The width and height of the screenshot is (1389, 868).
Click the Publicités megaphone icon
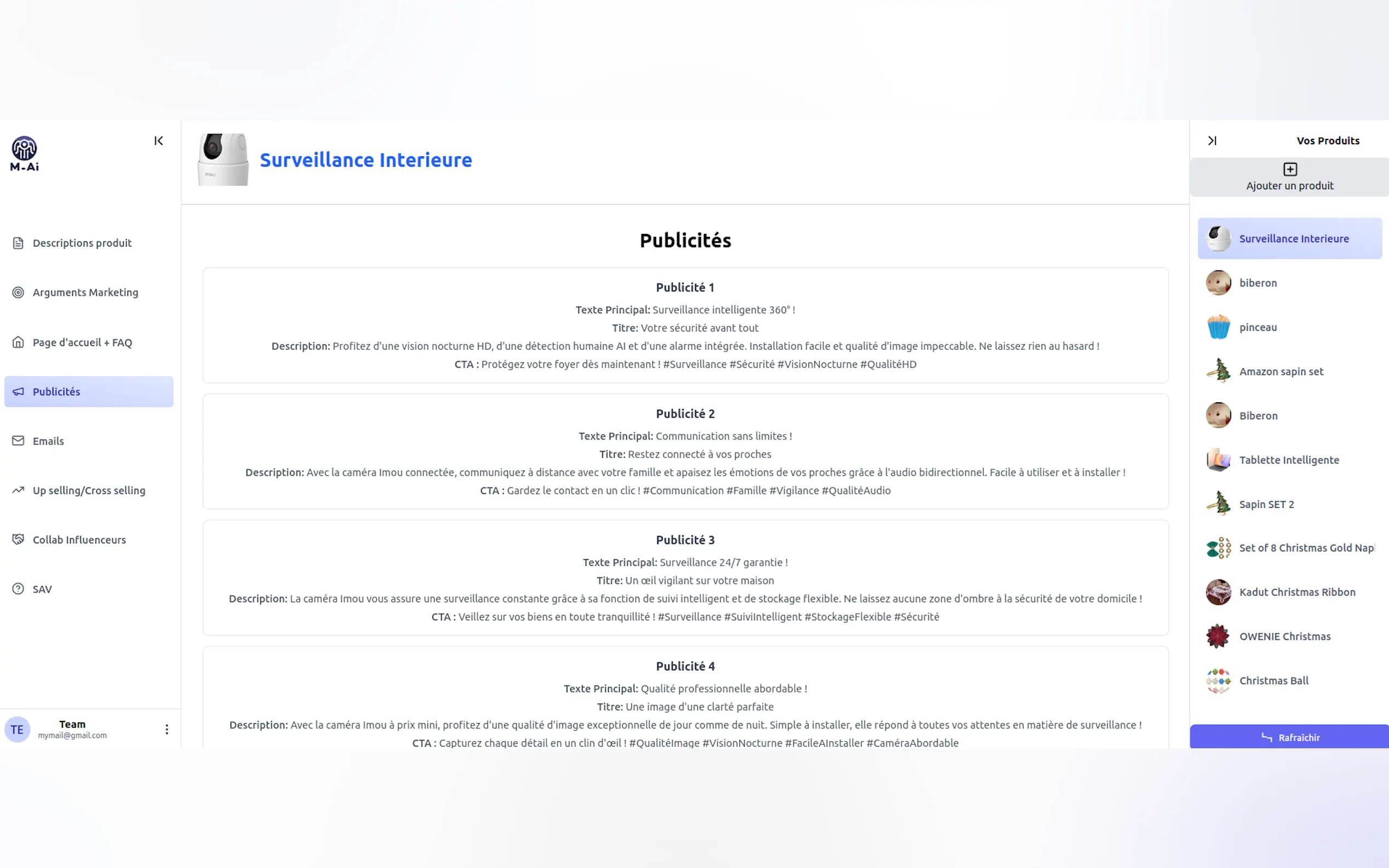[x=19, y=391]
